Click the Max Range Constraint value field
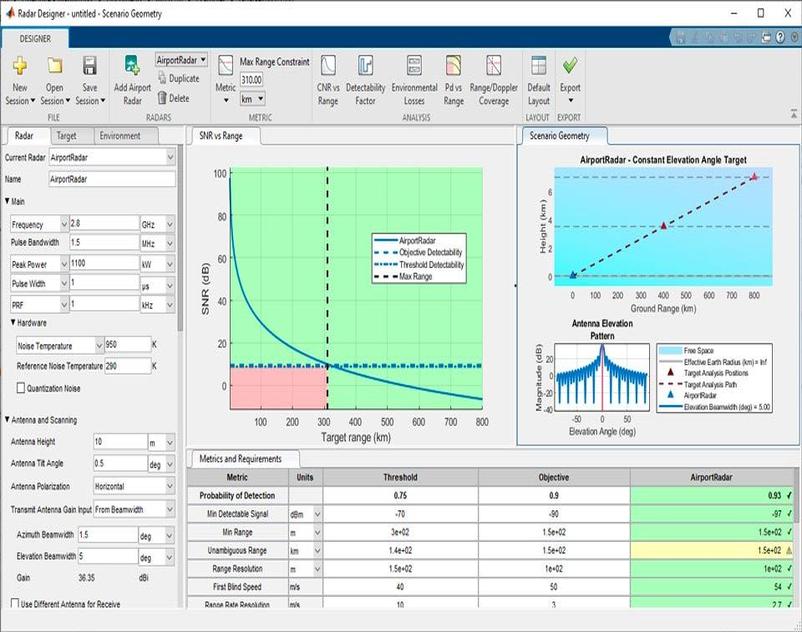 click(x=252, y=80)
